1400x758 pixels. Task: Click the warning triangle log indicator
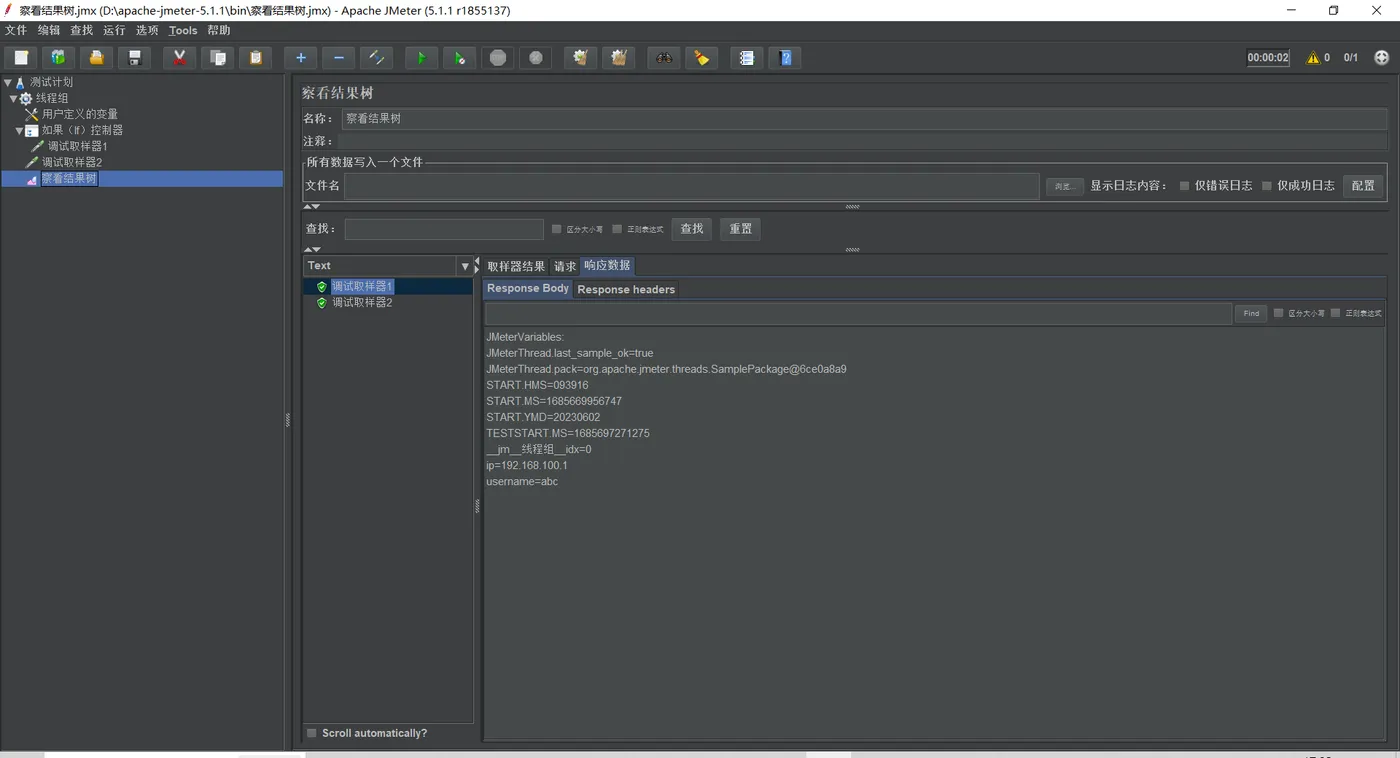point(1313,58)
